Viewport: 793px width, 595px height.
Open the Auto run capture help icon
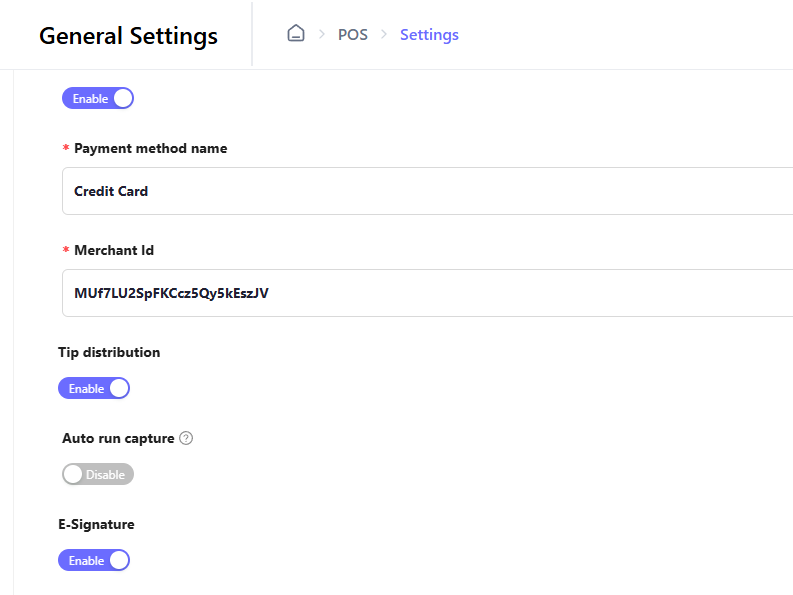tap(186, 438)
